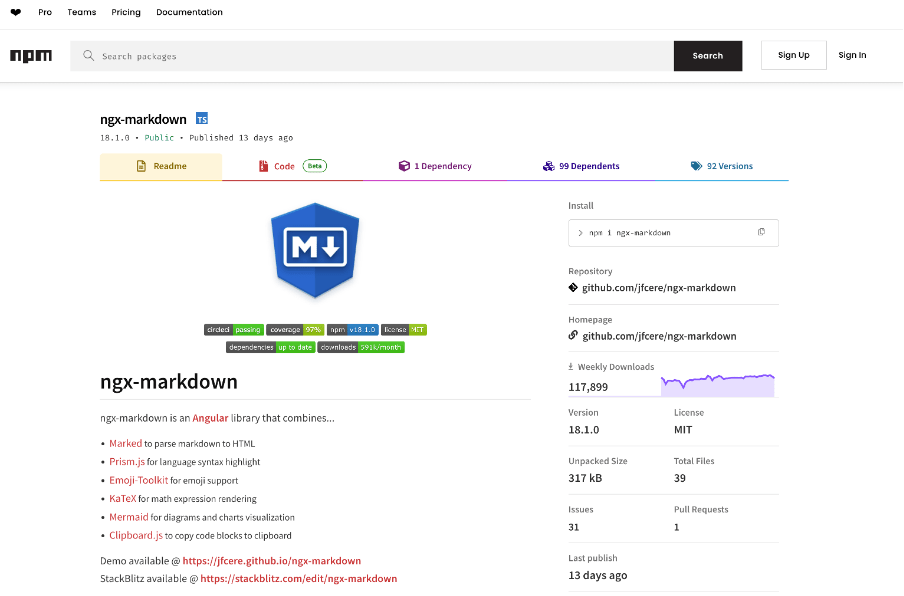Follow the Angular link in the description

[x=210, y=418]
